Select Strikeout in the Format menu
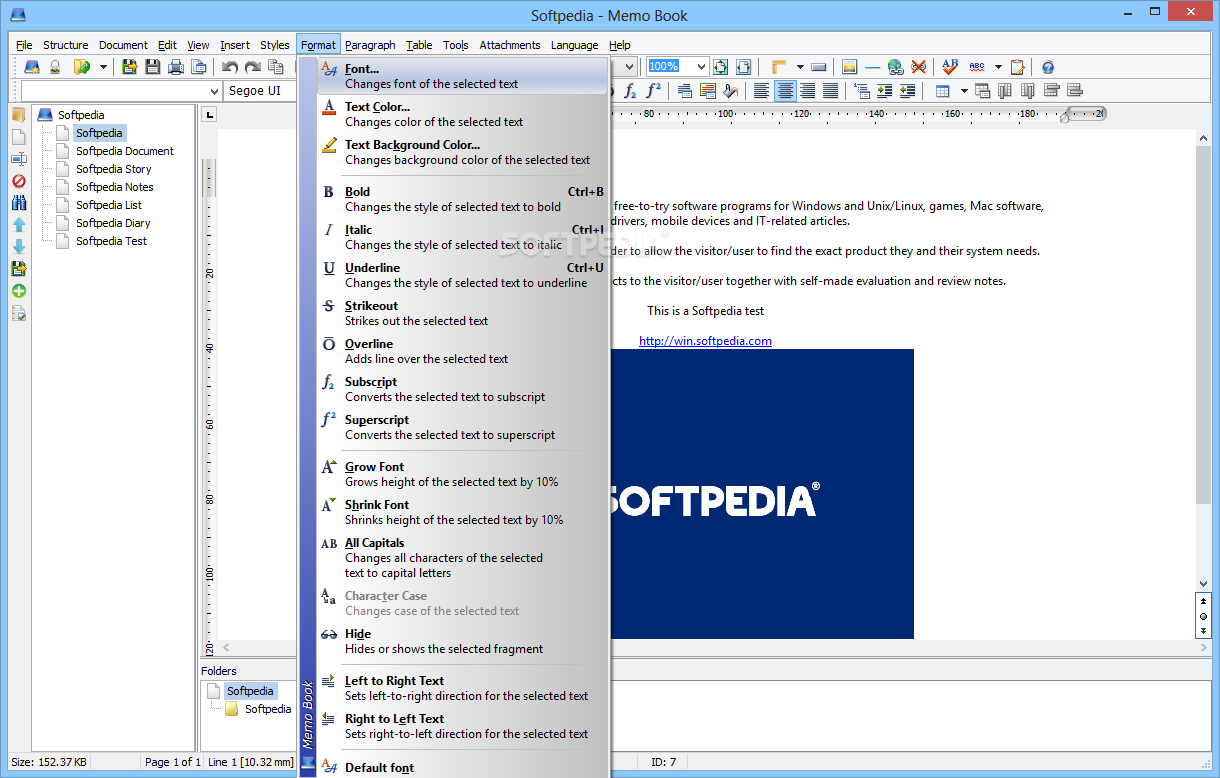 pyautogui.click(x=463, y=313)
